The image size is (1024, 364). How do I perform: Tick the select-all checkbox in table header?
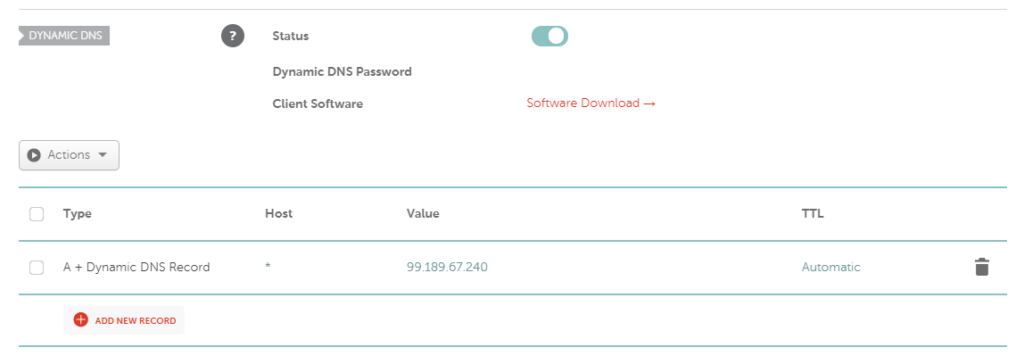pyautogui.click(x=37, y=214)
